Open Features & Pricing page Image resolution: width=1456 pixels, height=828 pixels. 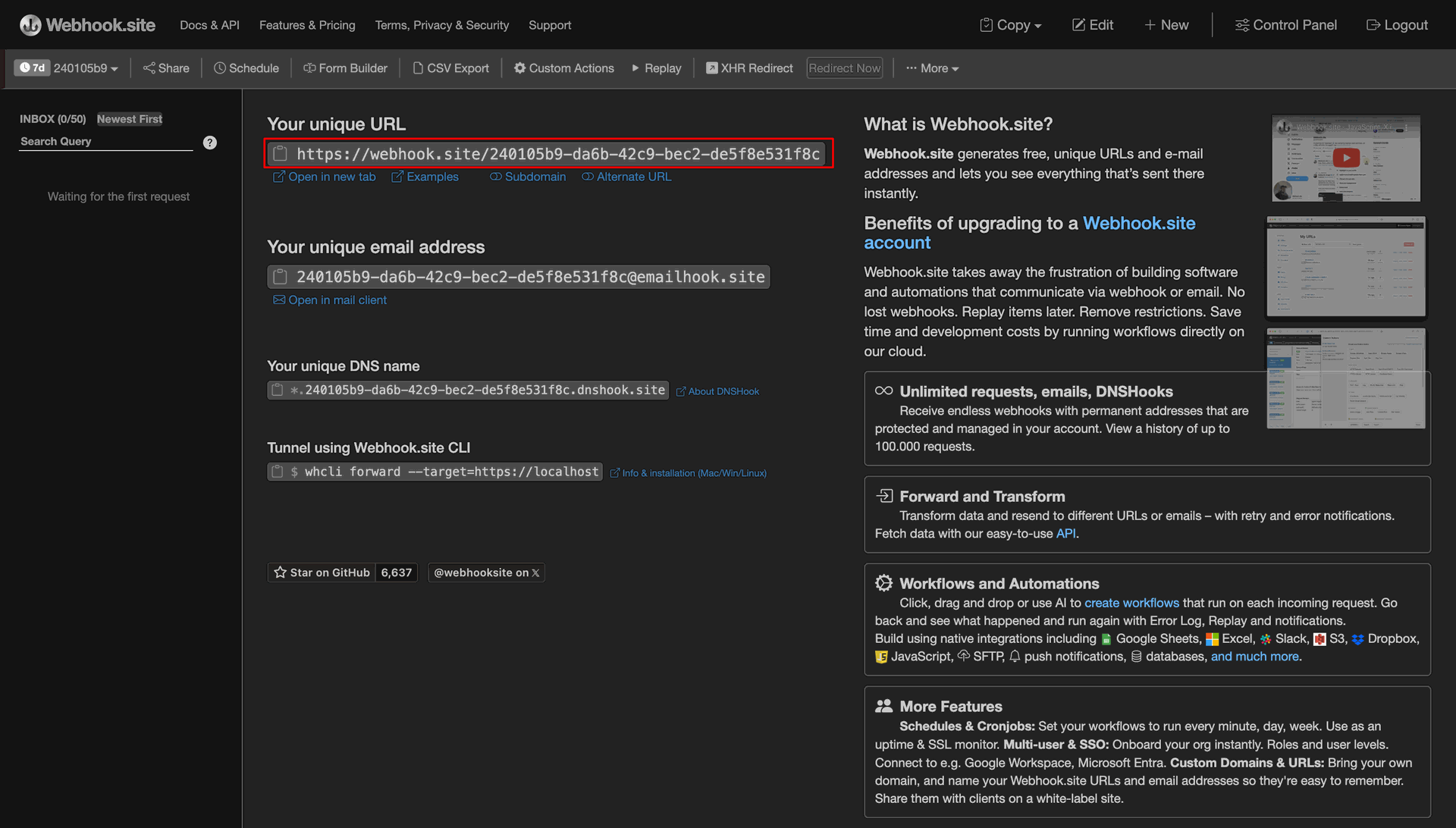pyautogui.click(x=307, y=25)
